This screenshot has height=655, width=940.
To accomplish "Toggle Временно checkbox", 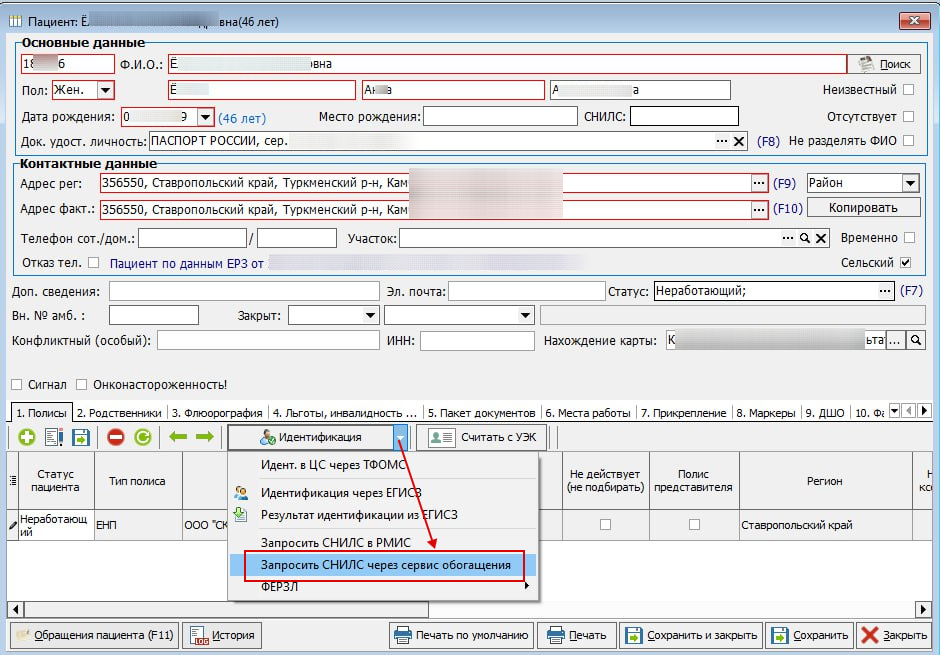I will pos(909,238).
